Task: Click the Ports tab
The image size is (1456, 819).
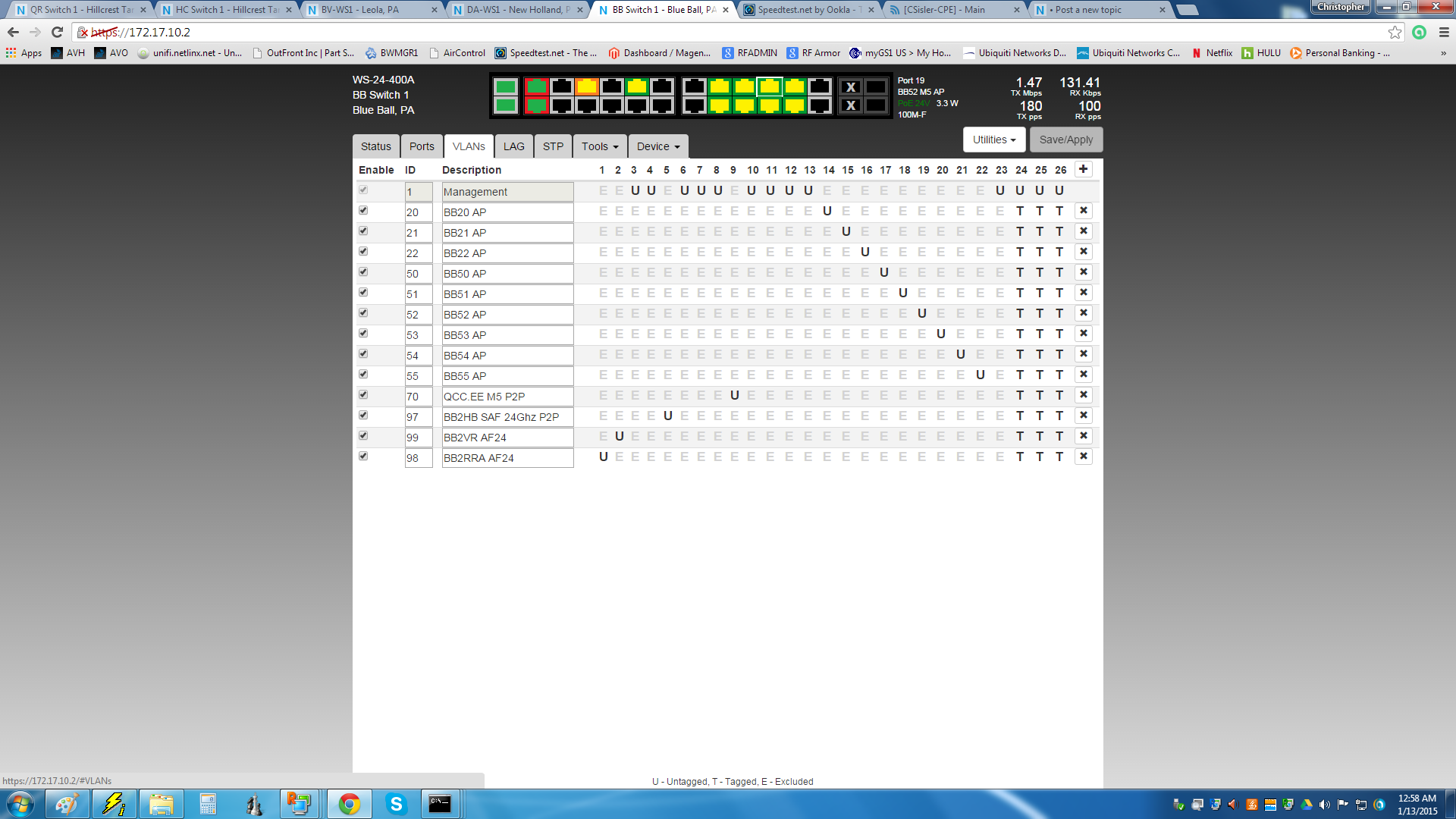Action: [421, 146]
